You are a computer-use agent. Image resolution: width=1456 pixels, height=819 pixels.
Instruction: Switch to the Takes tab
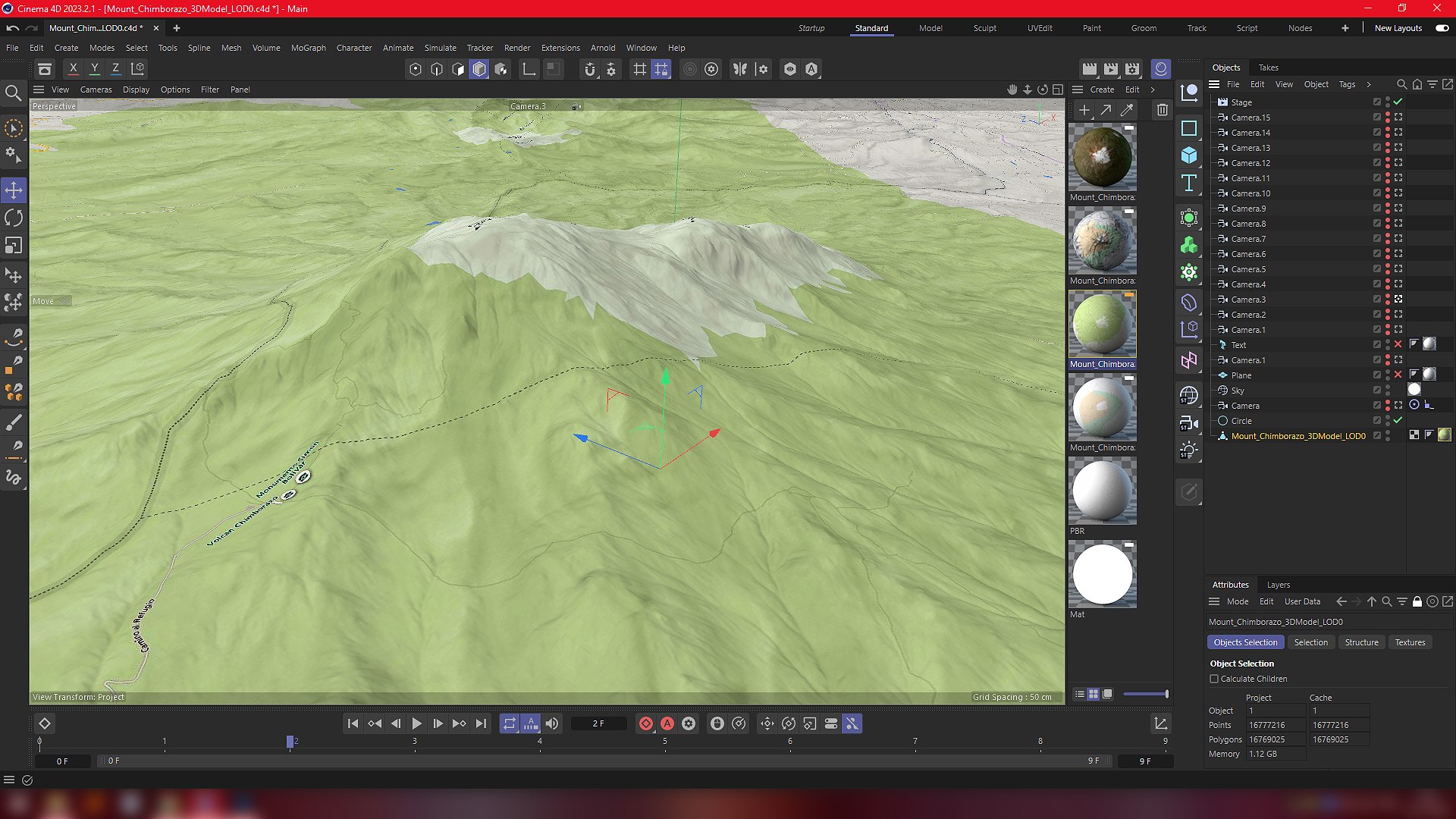click(x=1268, y=67)
